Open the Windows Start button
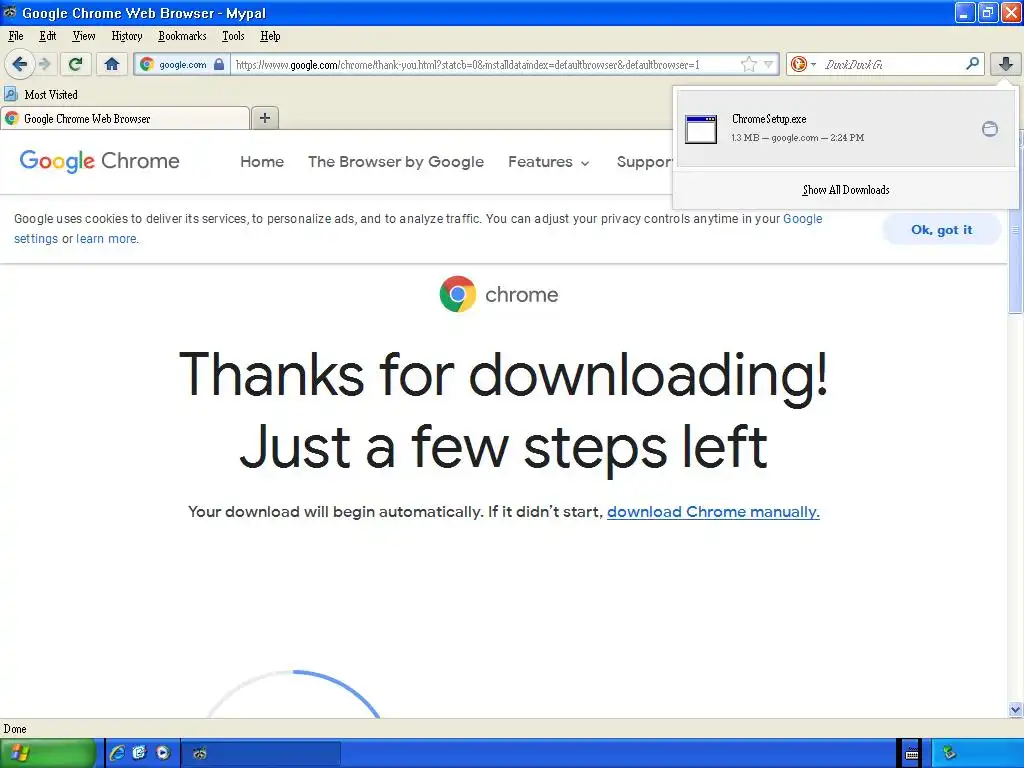 48,753
